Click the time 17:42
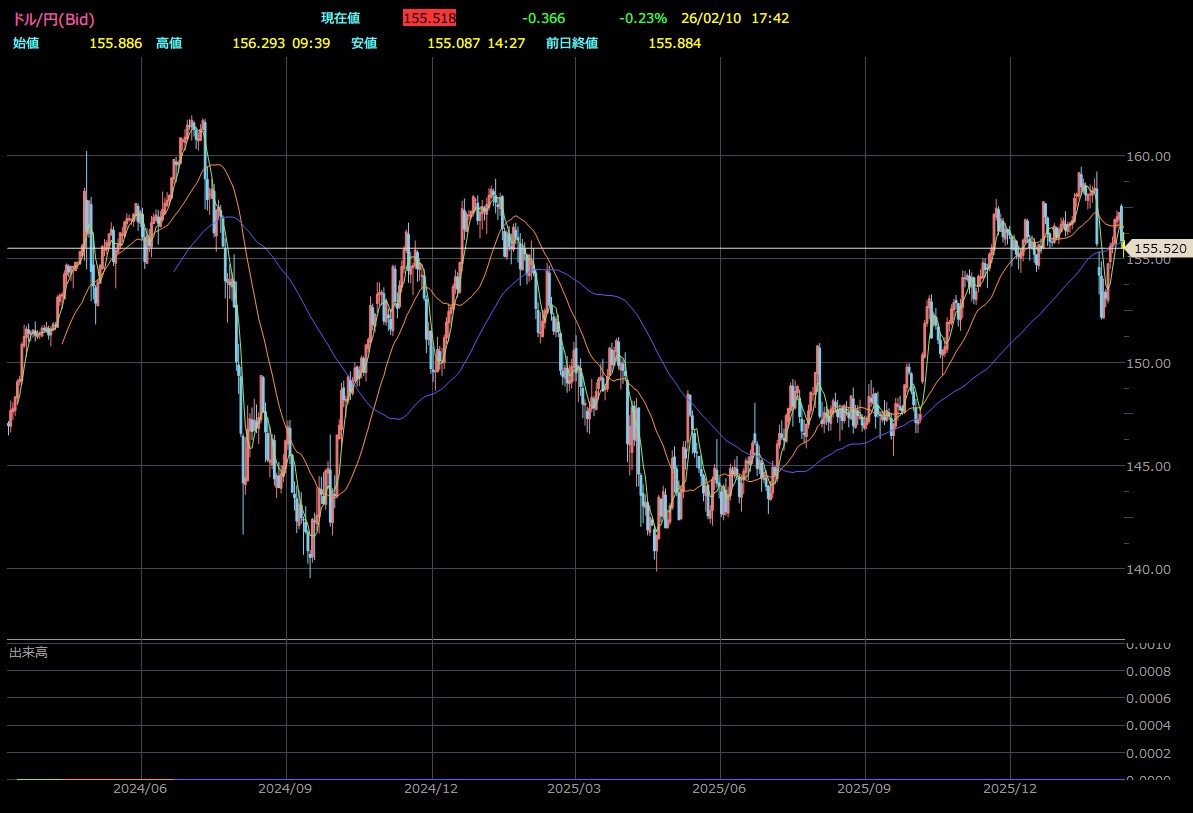 [x=770, y=18]
